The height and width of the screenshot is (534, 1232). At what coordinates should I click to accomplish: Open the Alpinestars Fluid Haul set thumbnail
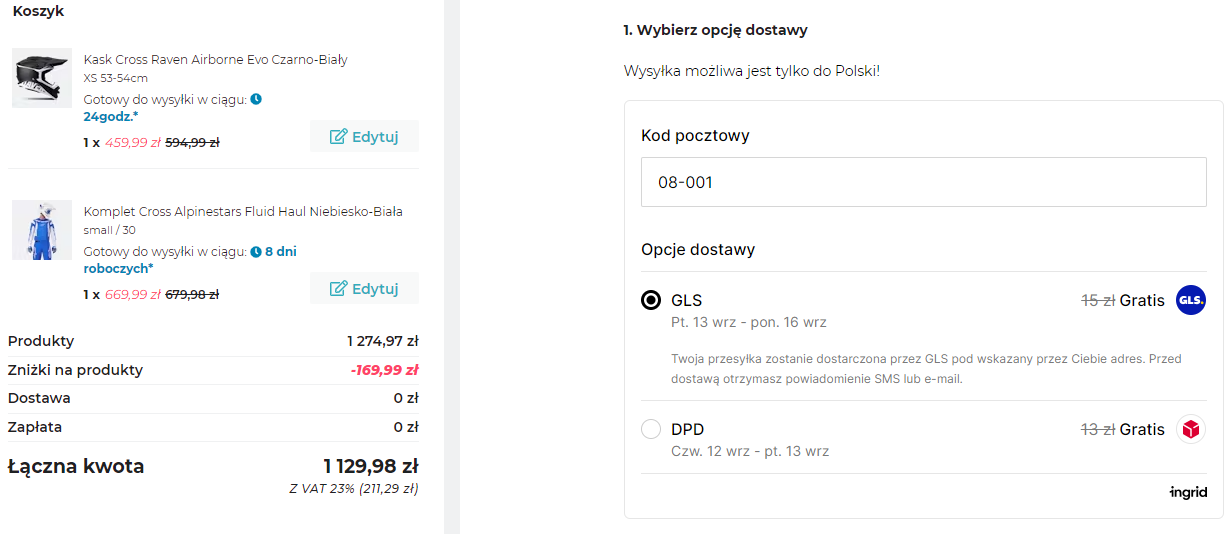tap(42, 230)
